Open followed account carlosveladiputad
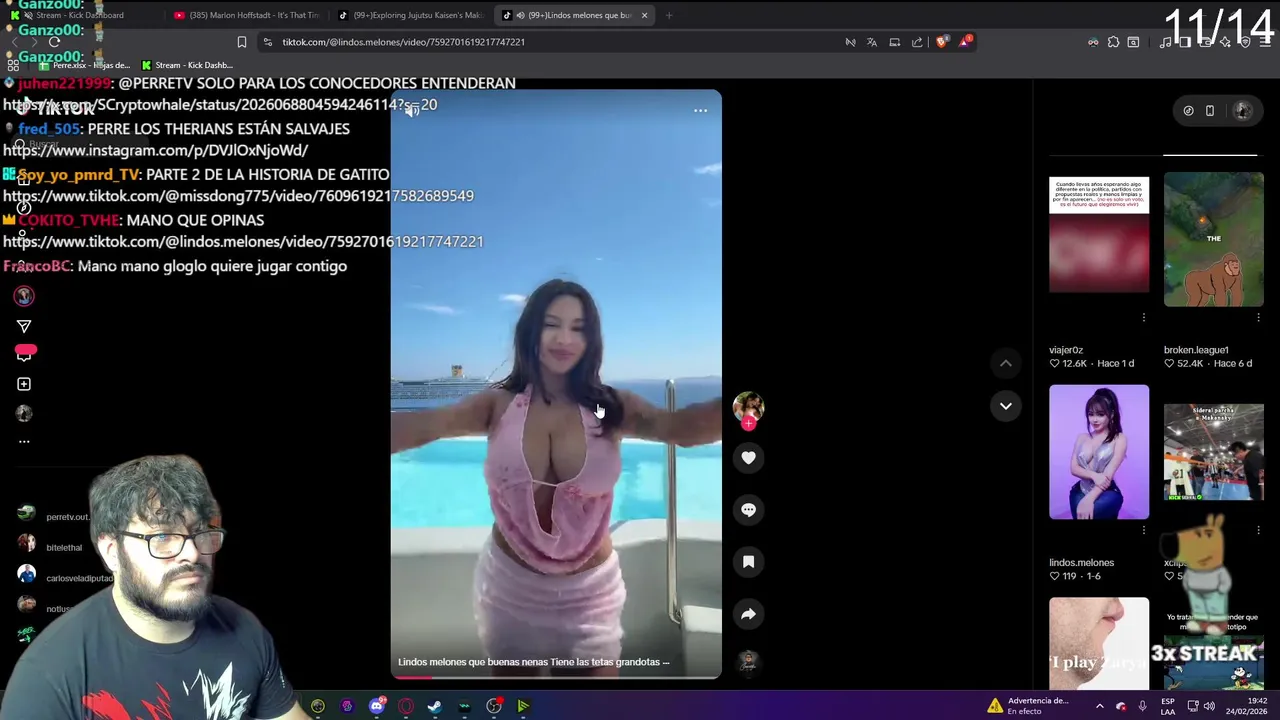This screenshot has width=1280, height=720. (64, 576)
